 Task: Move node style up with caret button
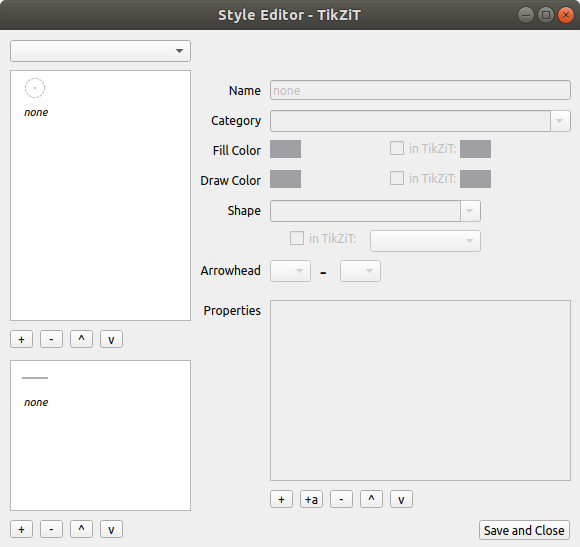(x=81, y=339)
